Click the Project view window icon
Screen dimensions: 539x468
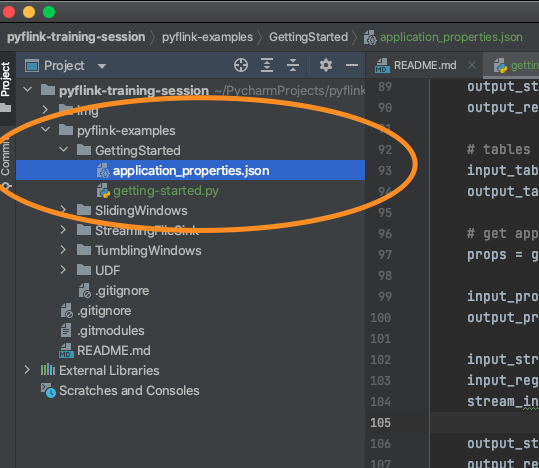[32, 65]
